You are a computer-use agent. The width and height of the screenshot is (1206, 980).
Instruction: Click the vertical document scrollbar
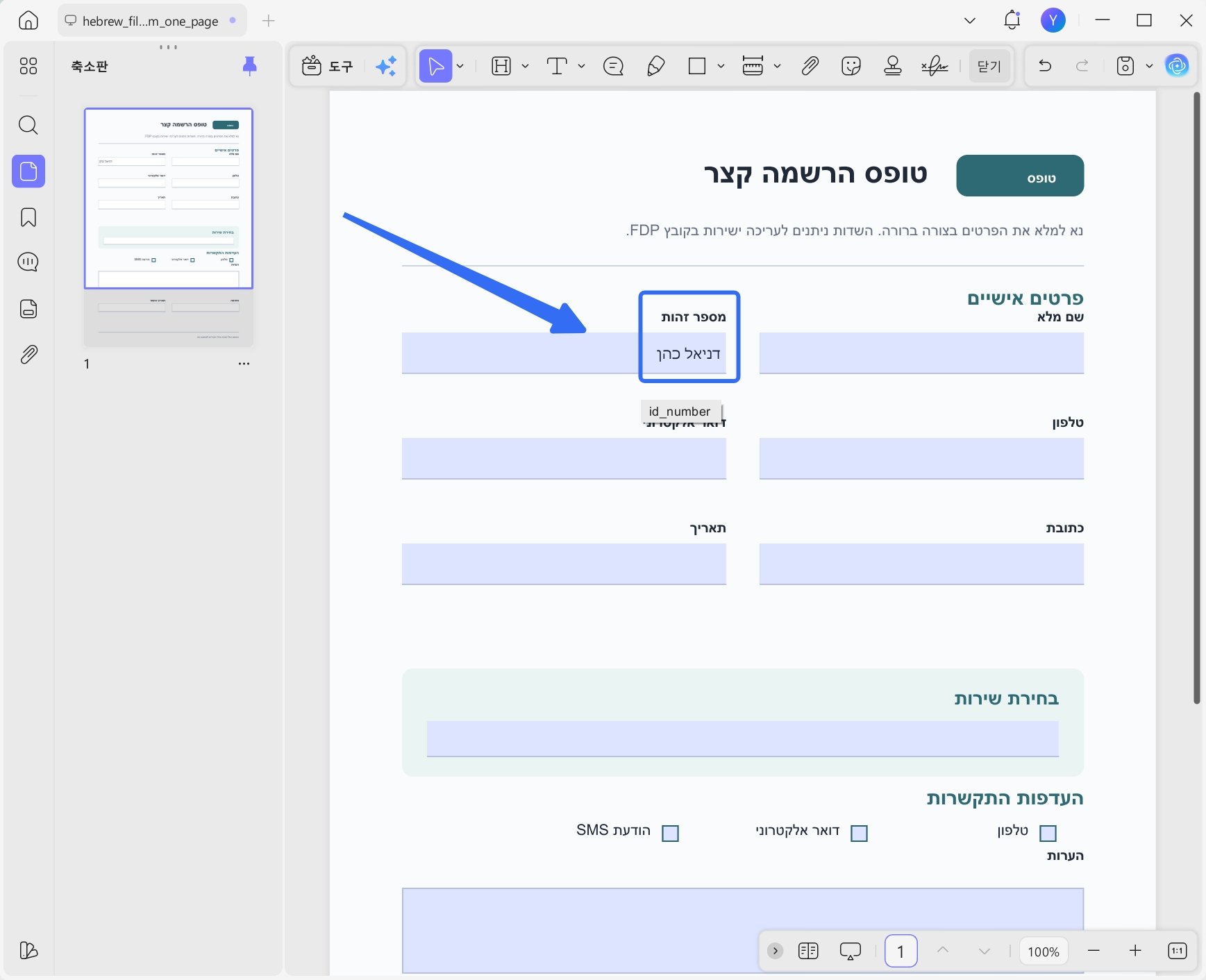[x=1197, y=398]
